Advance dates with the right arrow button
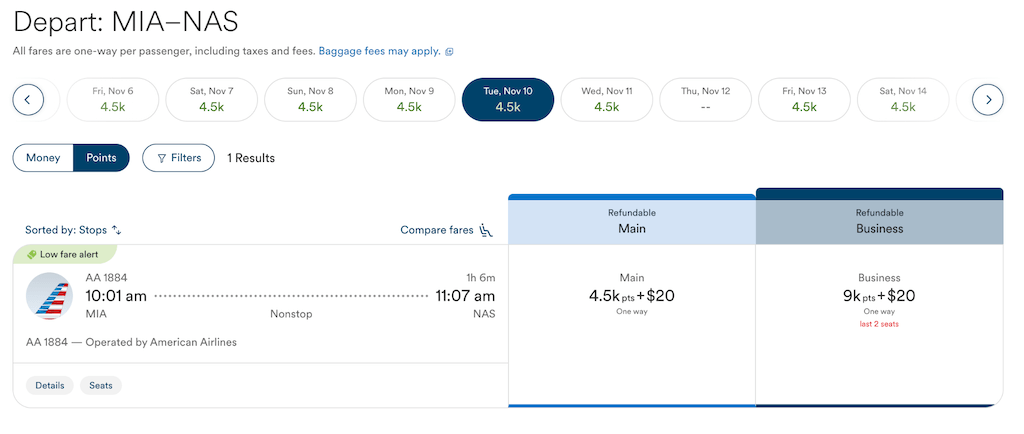 coord(987,100)
